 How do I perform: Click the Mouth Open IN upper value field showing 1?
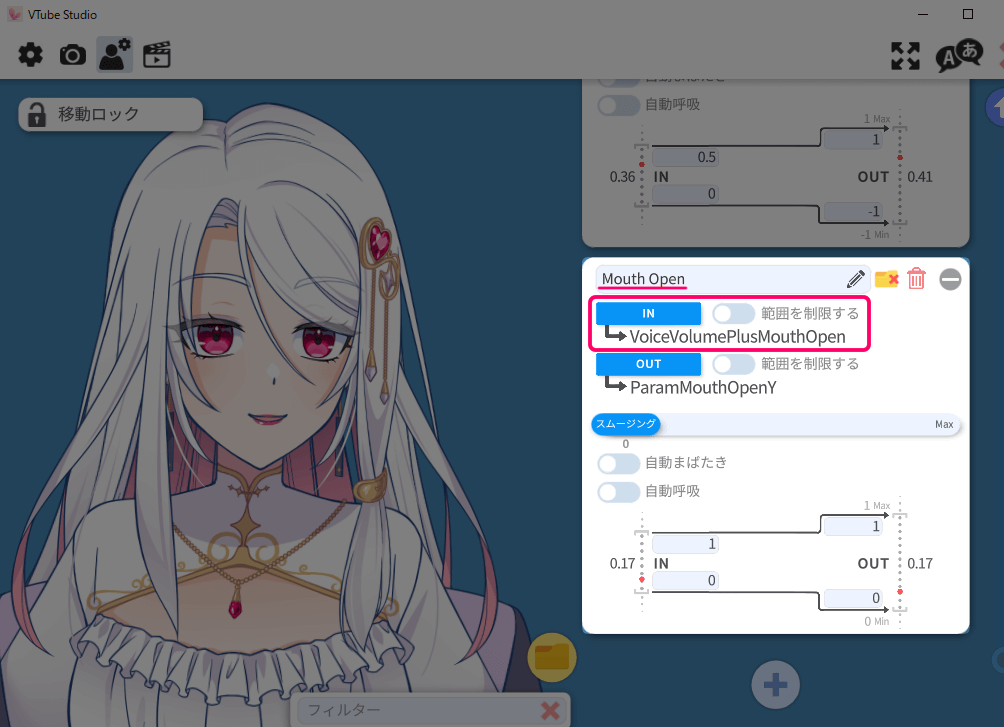coord(685,544)
